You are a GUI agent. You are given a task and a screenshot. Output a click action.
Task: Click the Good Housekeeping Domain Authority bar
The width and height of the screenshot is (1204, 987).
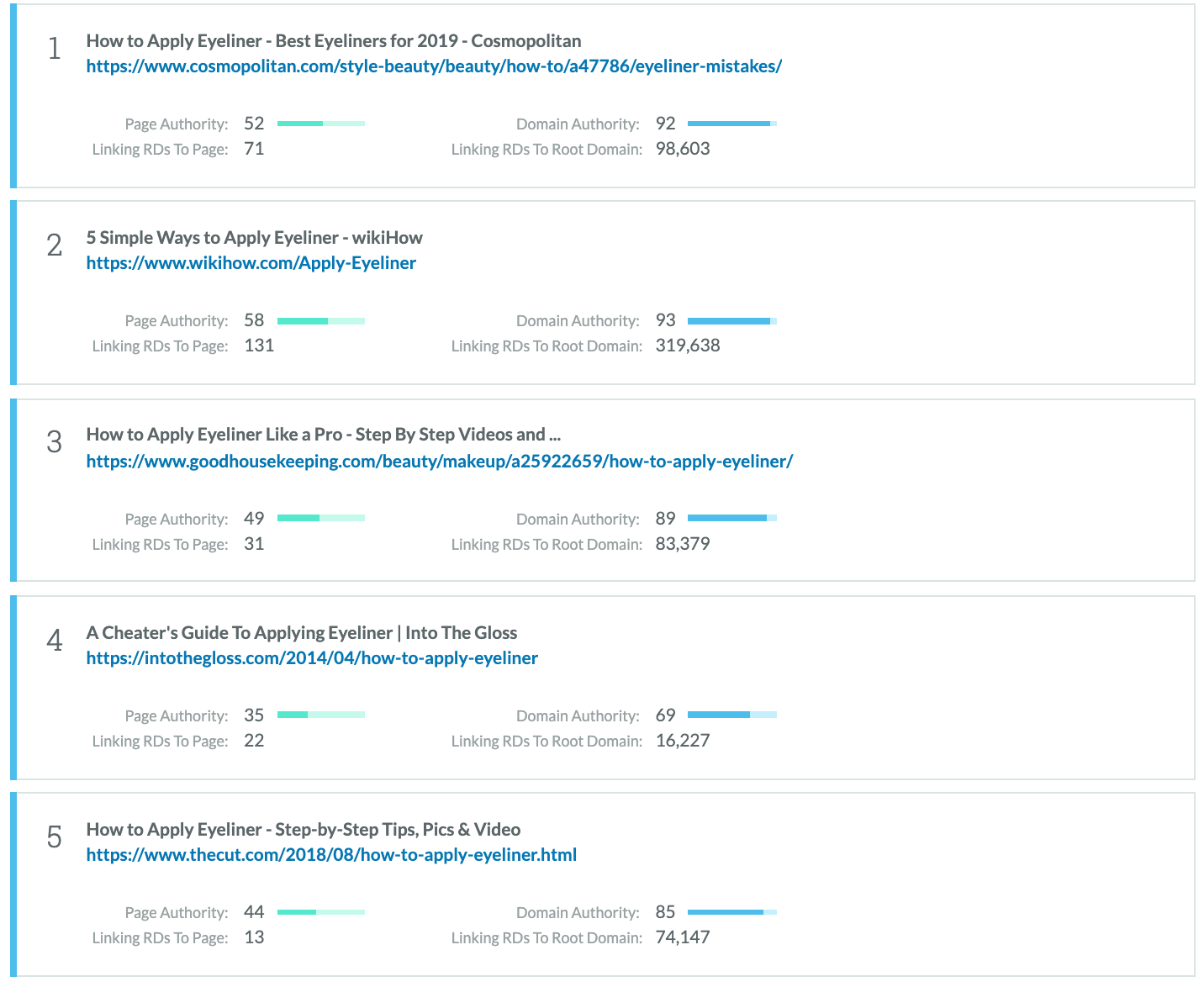732,518
